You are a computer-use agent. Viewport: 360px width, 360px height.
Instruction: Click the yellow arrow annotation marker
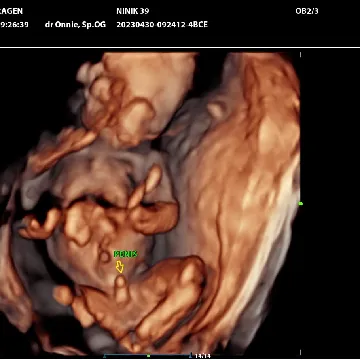(x=120, y=267)
